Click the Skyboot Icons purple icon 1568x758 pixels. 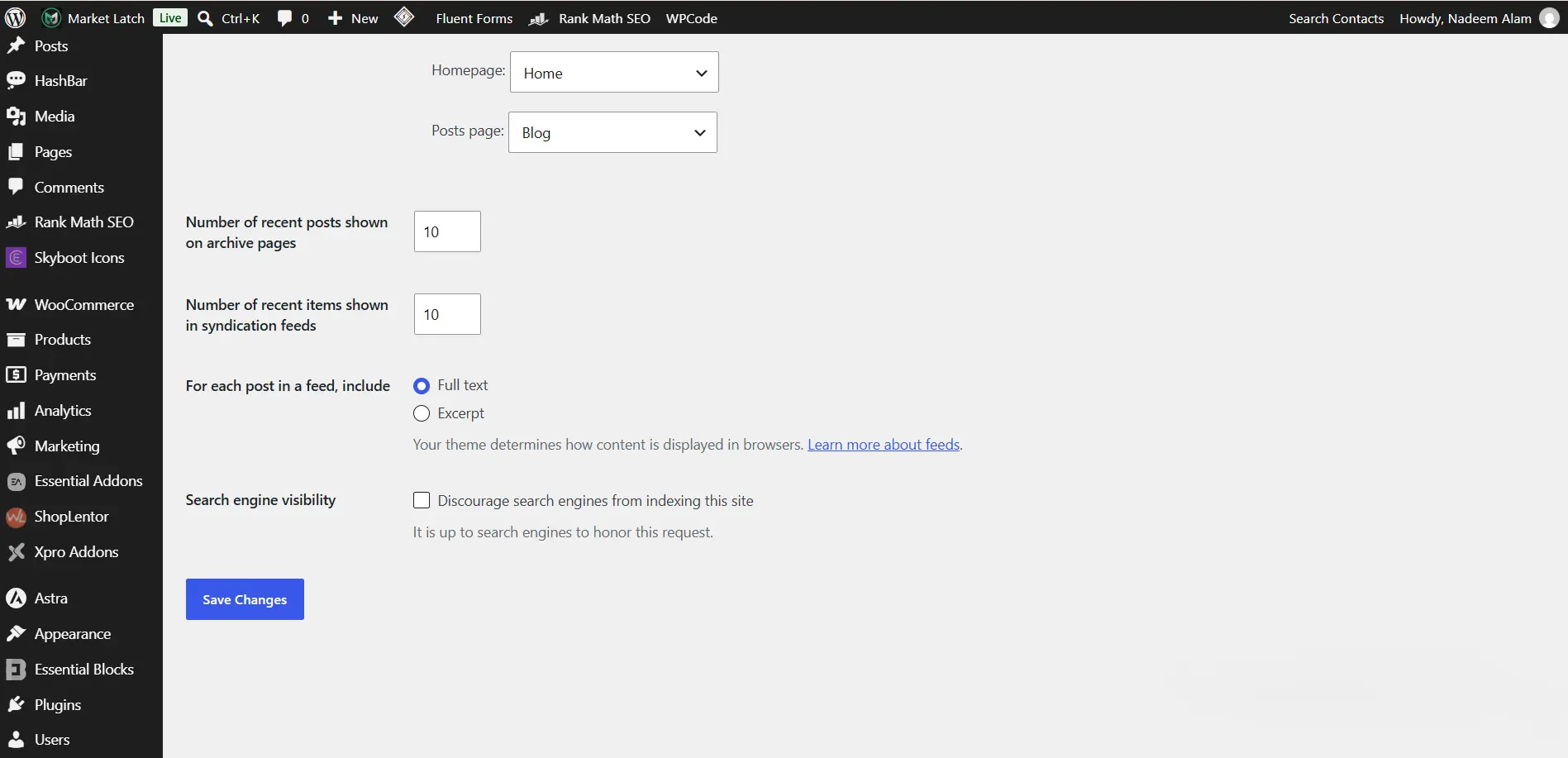(16, 258)
